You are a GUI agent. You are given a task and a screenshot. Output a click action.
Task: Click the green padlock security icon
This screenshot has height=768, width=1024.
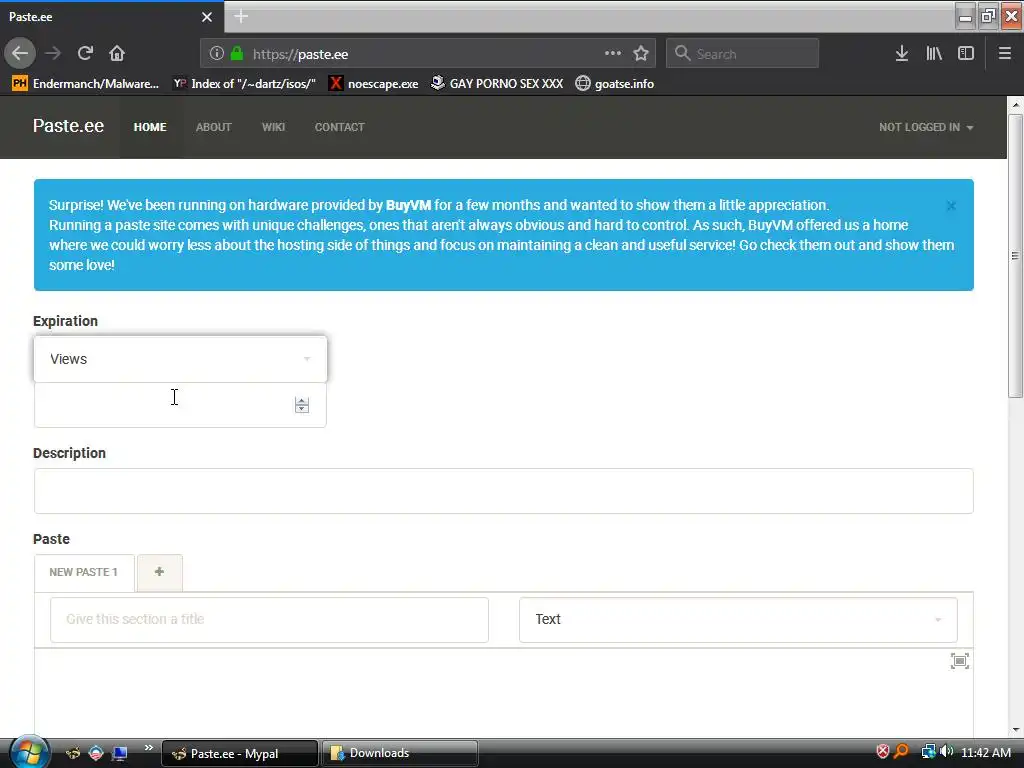237,54
